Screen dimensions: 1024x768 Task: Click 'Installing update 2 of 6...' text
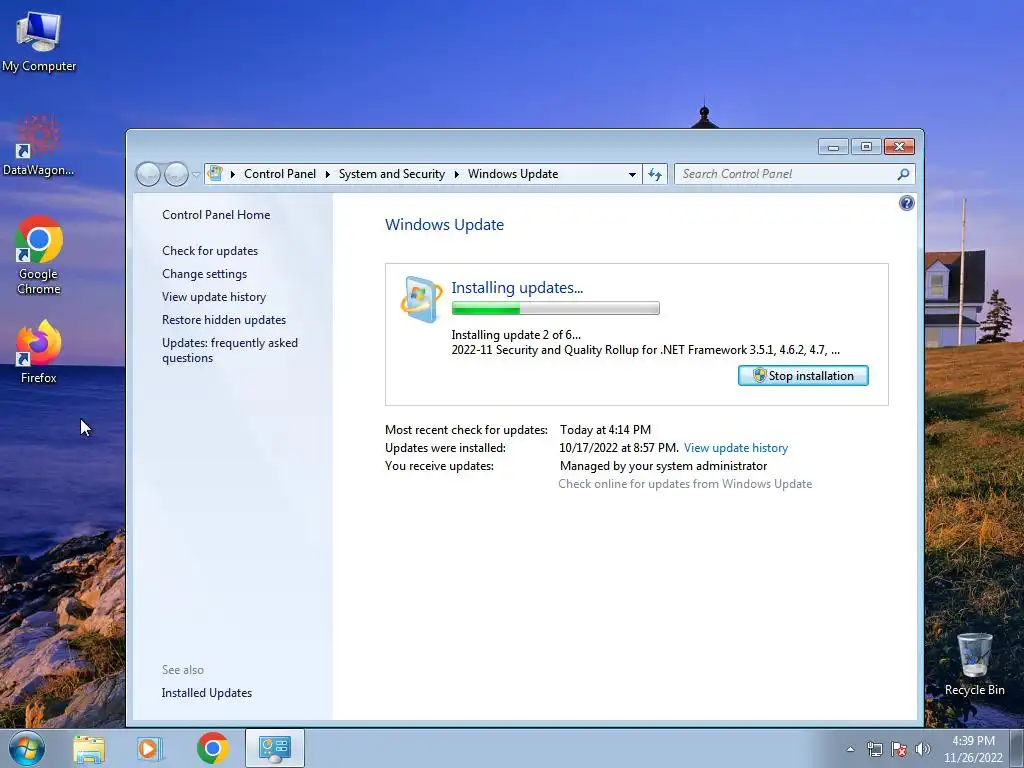[x=516, y=334]
